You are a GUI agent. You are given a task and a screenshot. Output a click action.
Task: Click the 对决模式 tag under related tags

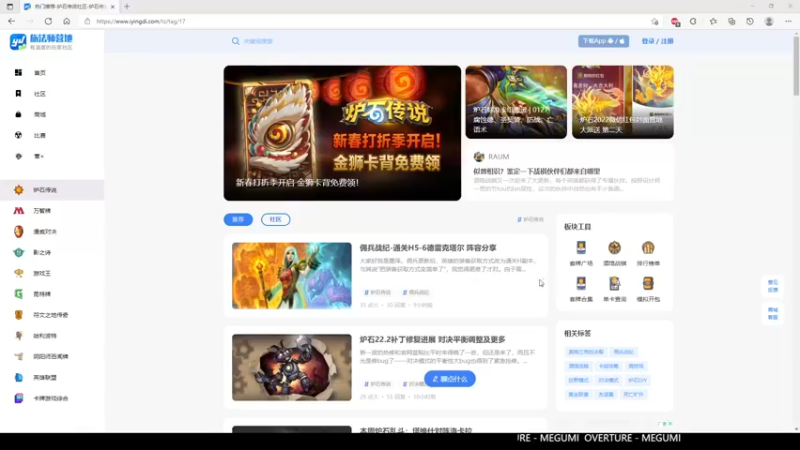tap(608, 381)
